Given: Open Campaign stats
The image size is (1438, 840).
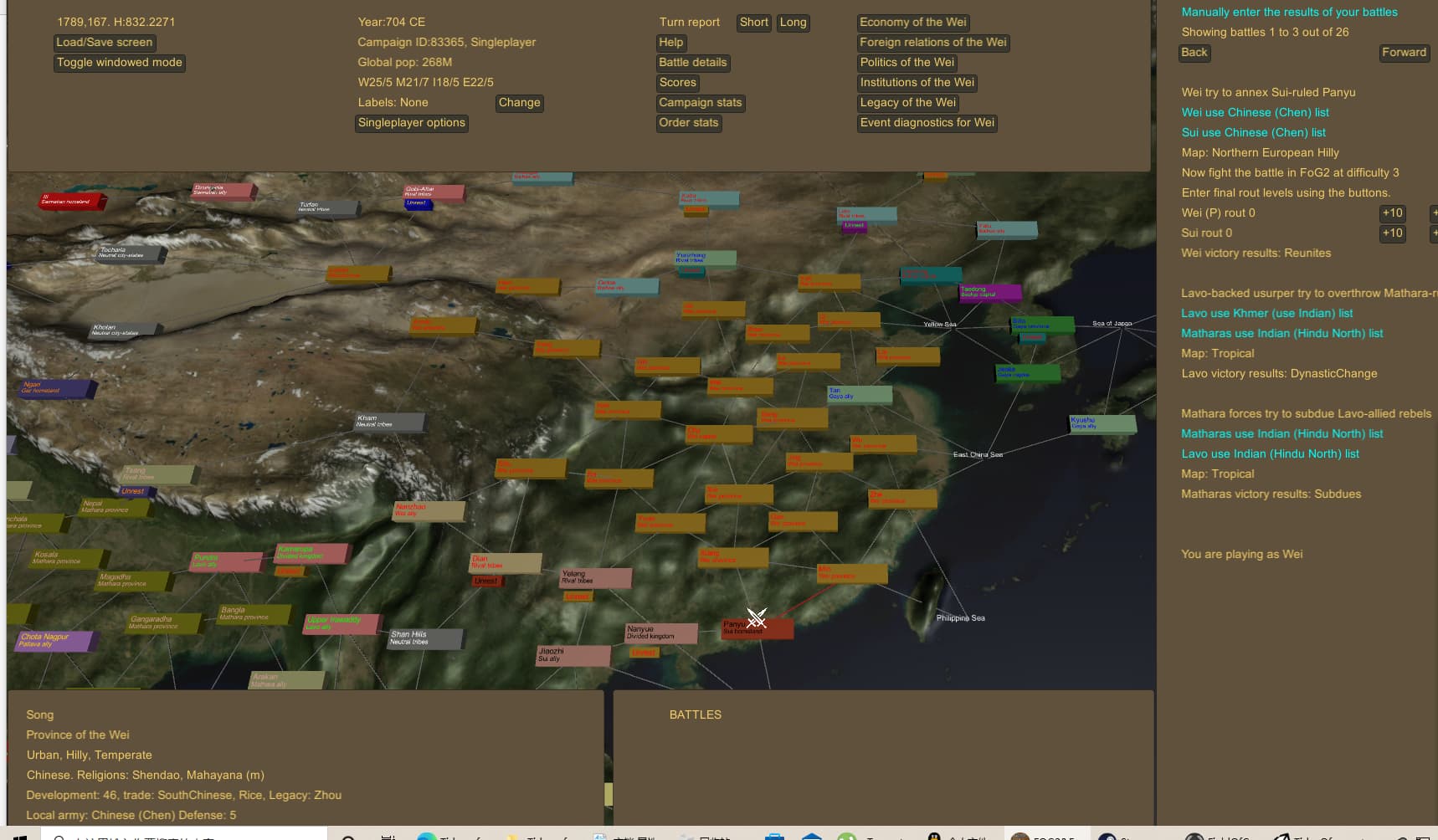Looking at the screenshot, I should [x=701, y=102].
